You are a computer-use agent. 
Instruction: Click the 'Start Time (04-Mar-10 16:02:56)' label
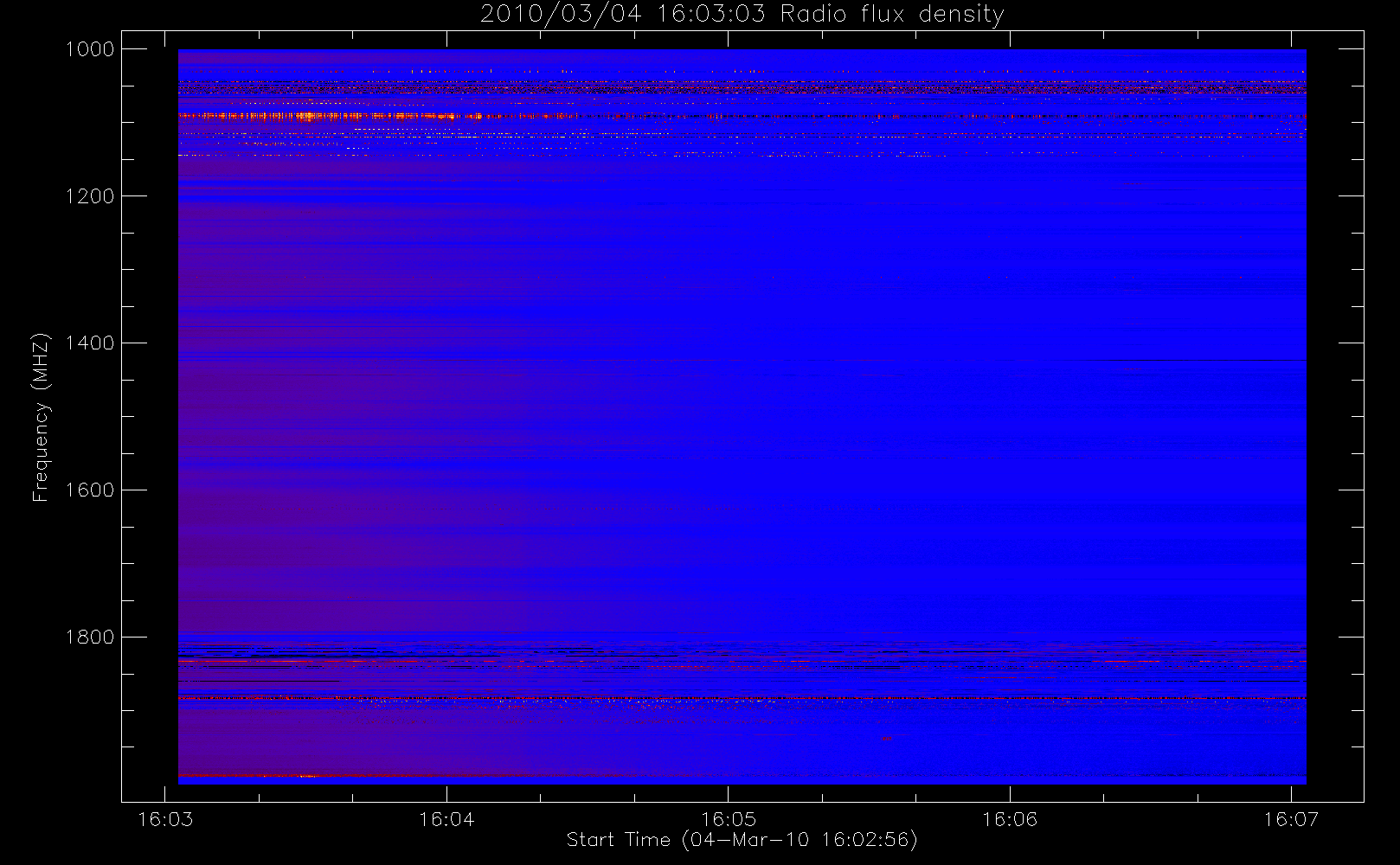(x=742, y=840)
